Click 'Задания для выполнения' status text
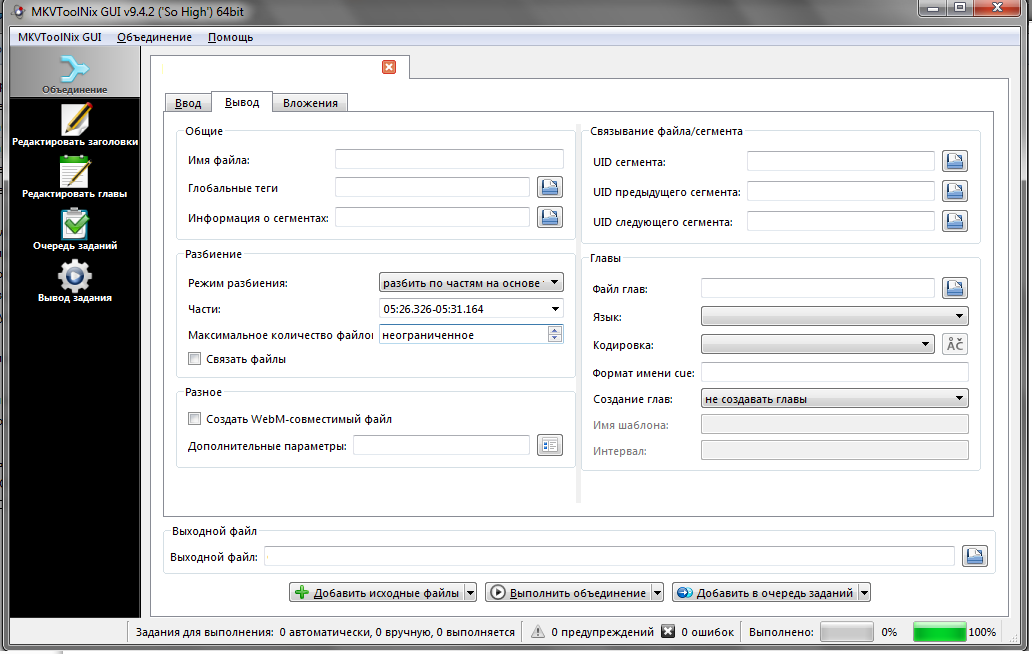This screenshot has width=1032, height=654. coord(204,632)
